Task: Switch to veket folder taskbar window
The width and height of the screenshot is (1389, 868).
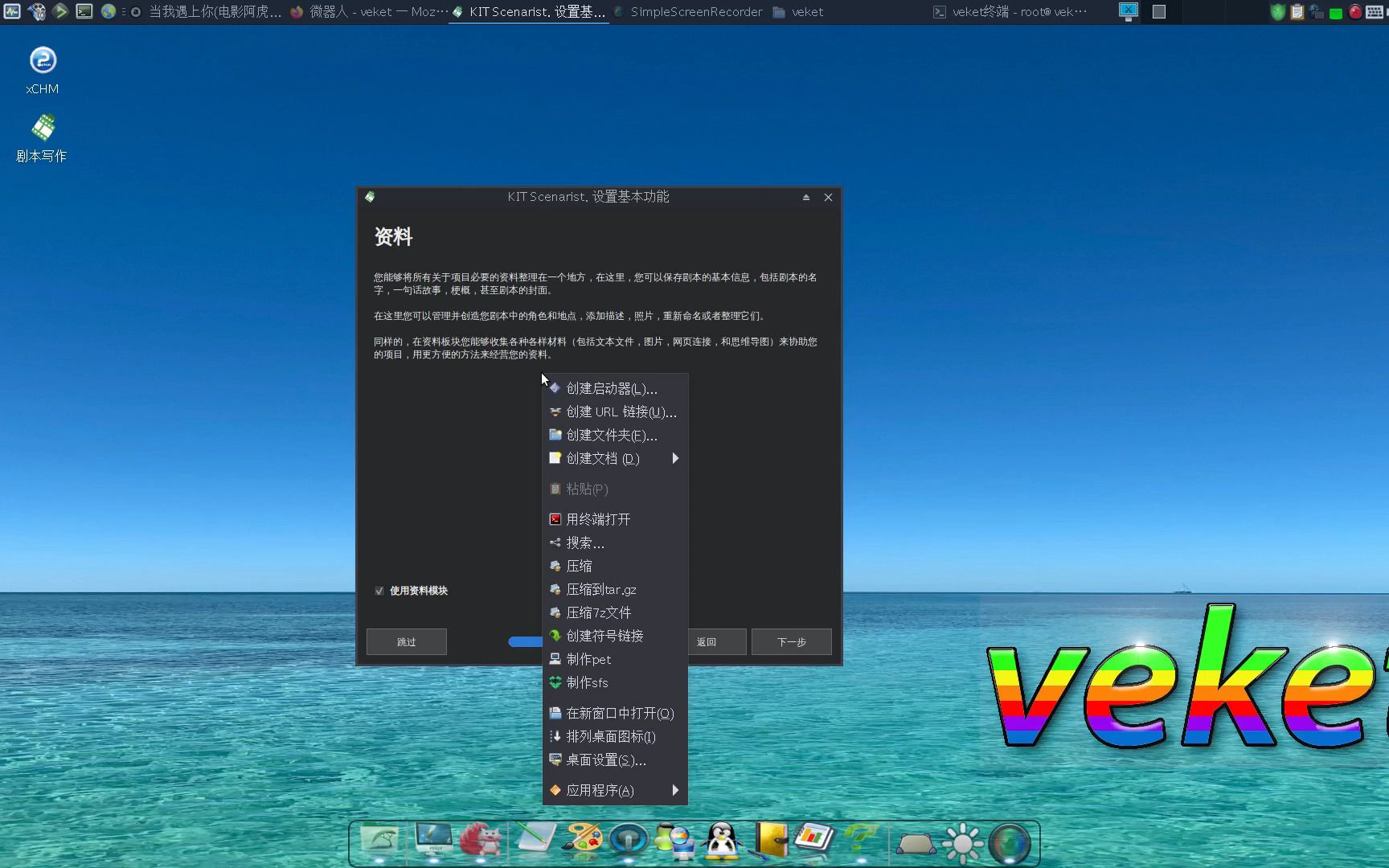Action: point(848,11)
